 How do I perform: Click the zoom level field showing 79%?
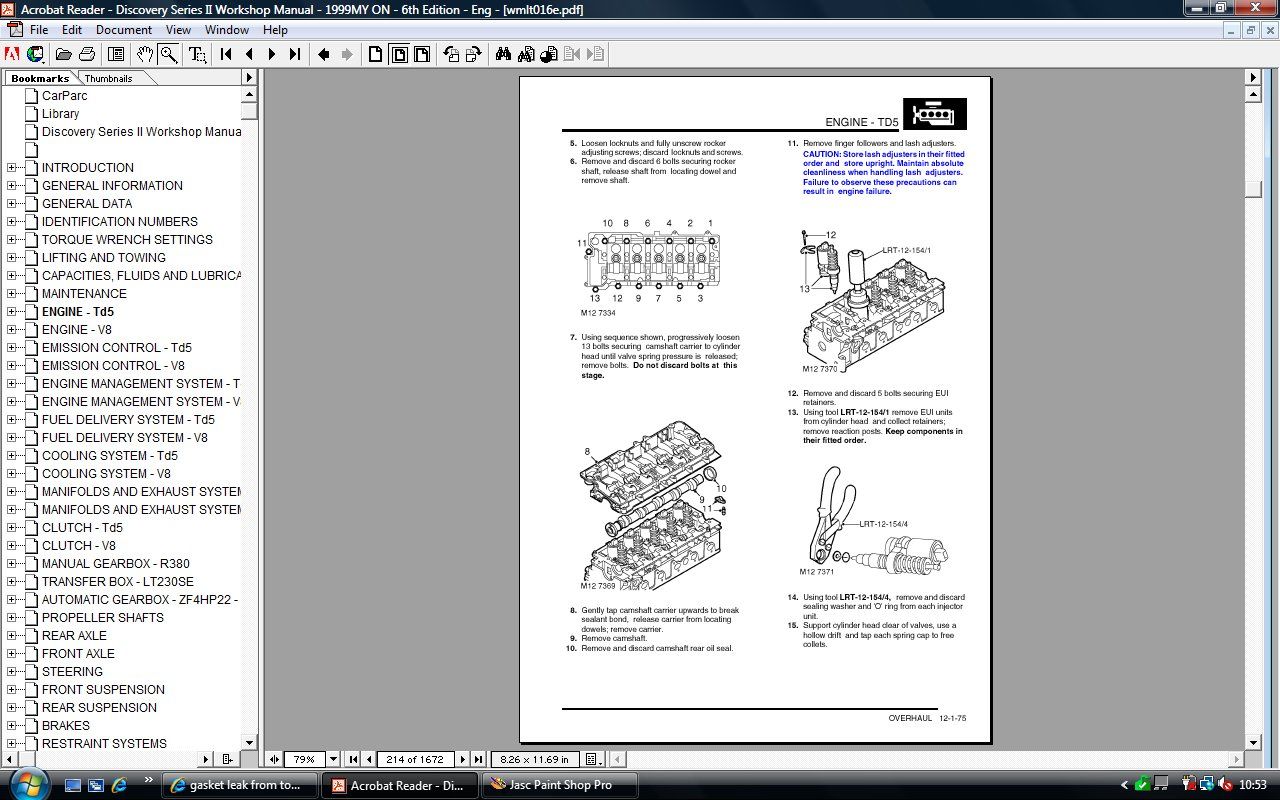[305, 760]
